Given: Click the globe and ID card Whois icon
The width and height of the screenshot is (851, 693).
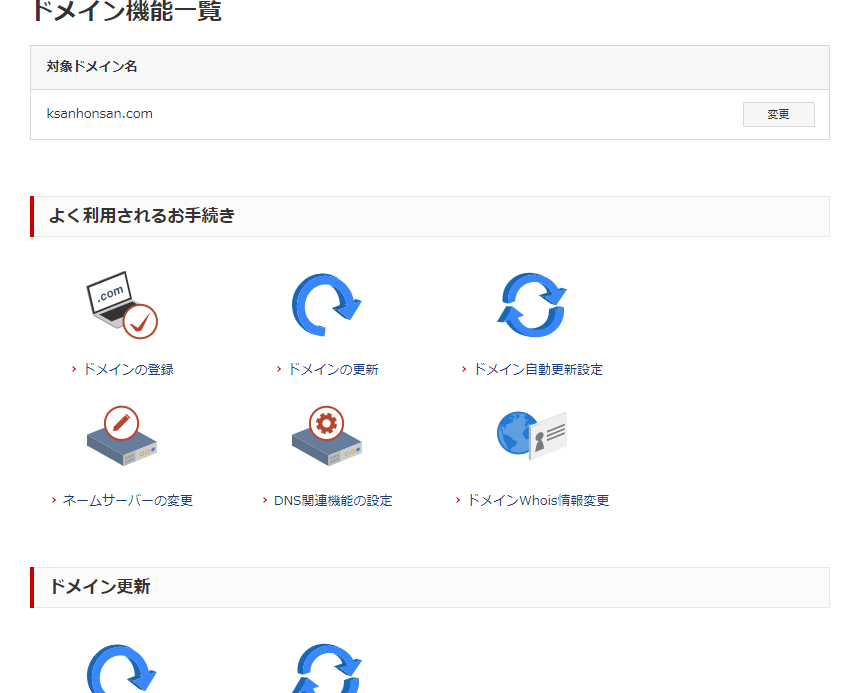Looking at the screenshot, I should tap(531, 435).
